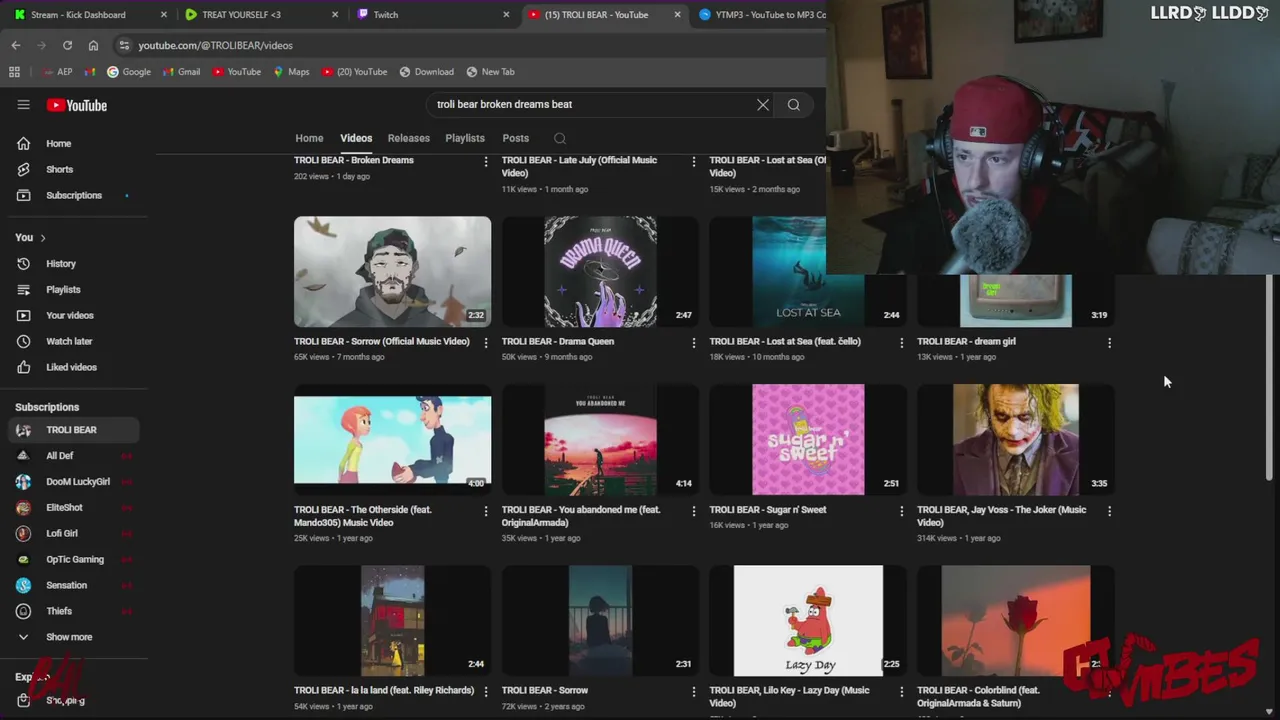This screenshot has width=1280, height=720.
Task: Open more options for Sugar n' Sweet video
Action: click(902, 510)
